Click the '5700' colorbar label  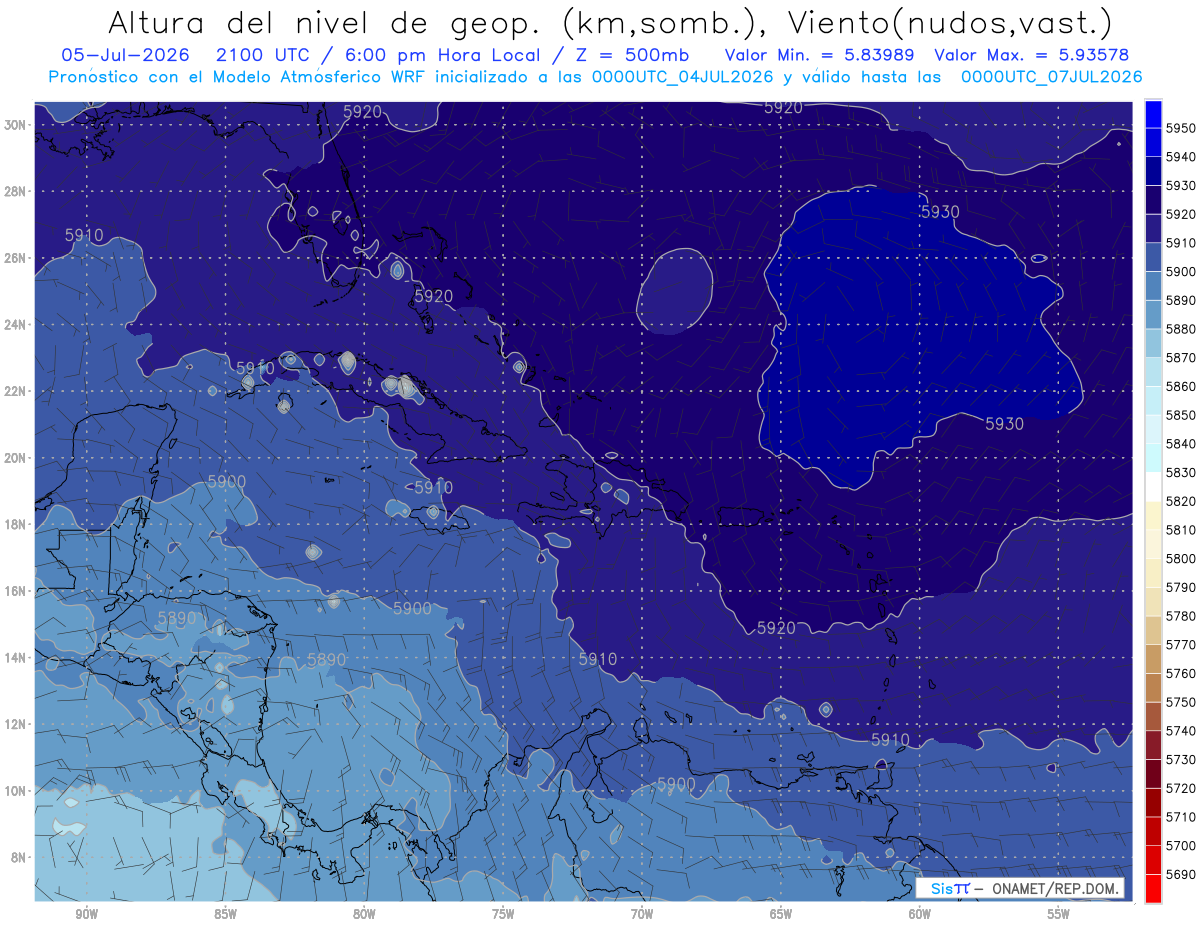click(x=1181, y=846)
